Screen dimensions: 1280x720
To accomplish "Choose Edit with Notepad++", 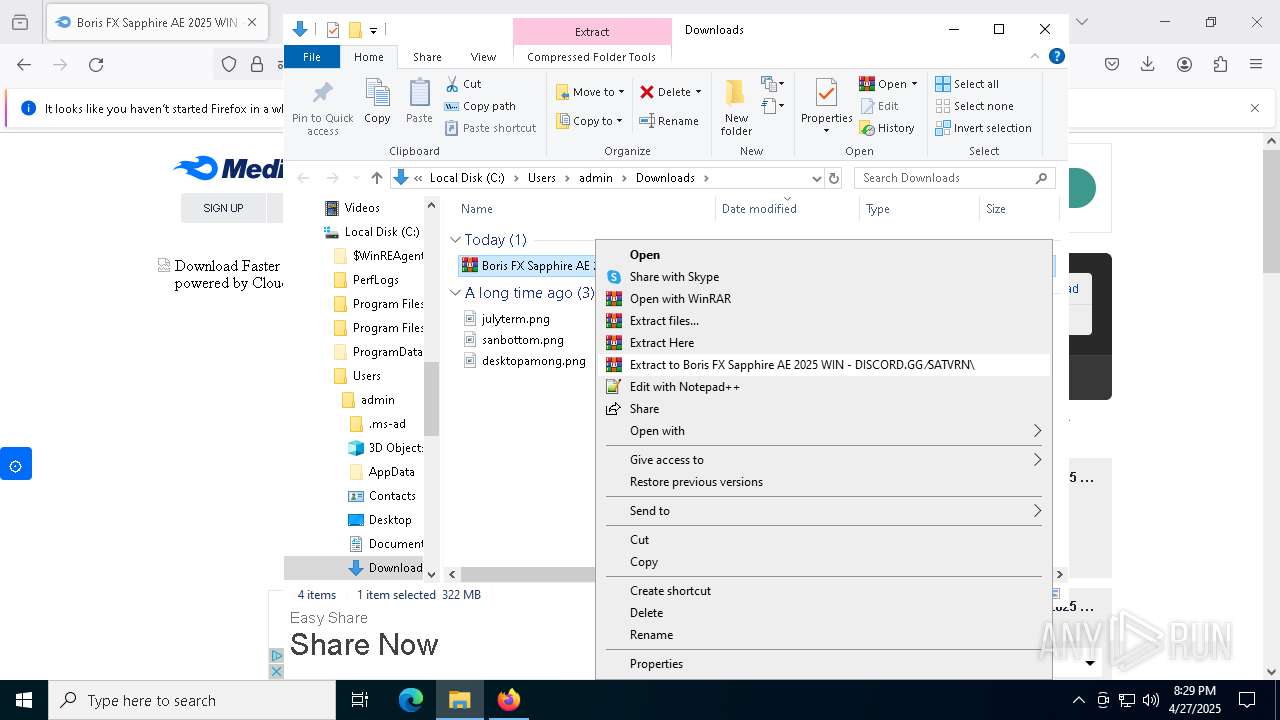I will (x=823, y=387).
